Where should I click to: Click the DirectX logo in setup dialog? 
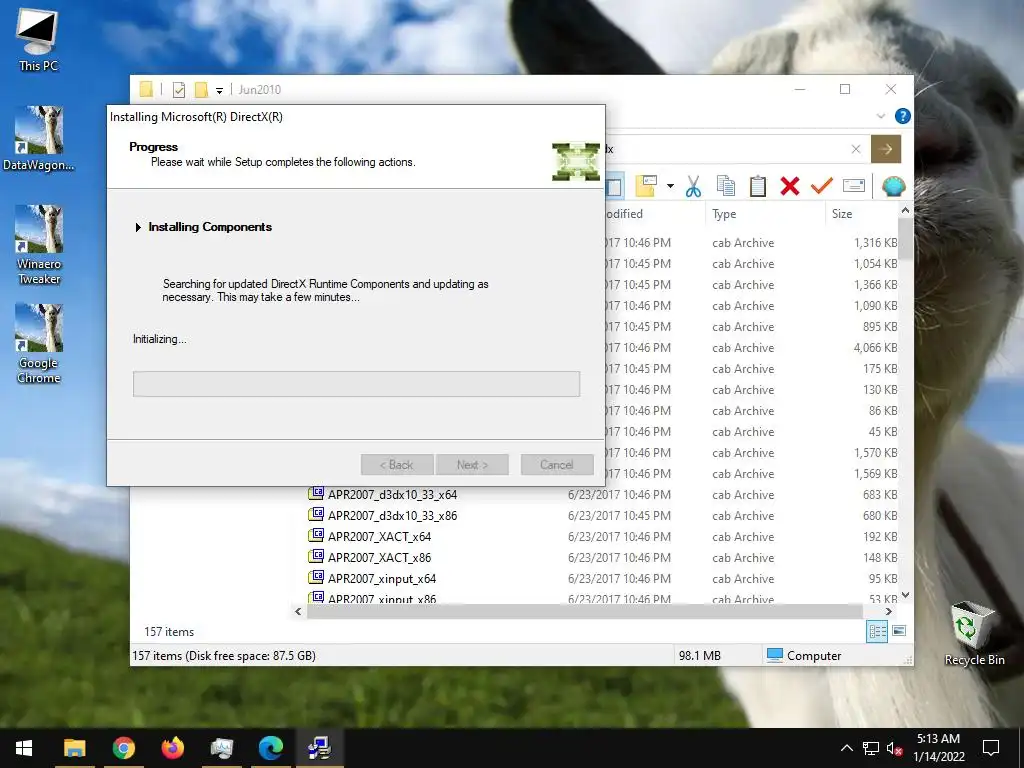pos(576,161)
